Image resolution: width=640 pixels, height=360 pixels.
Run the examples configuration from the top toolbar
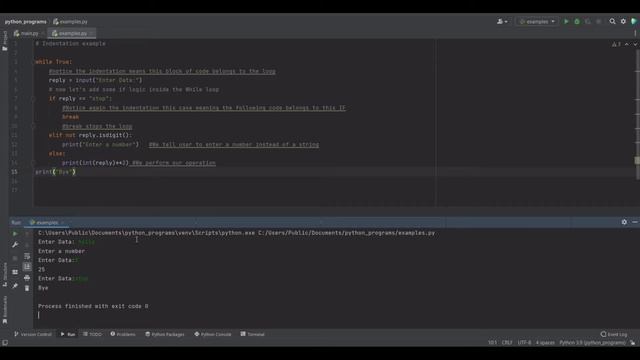pos(566,21)
